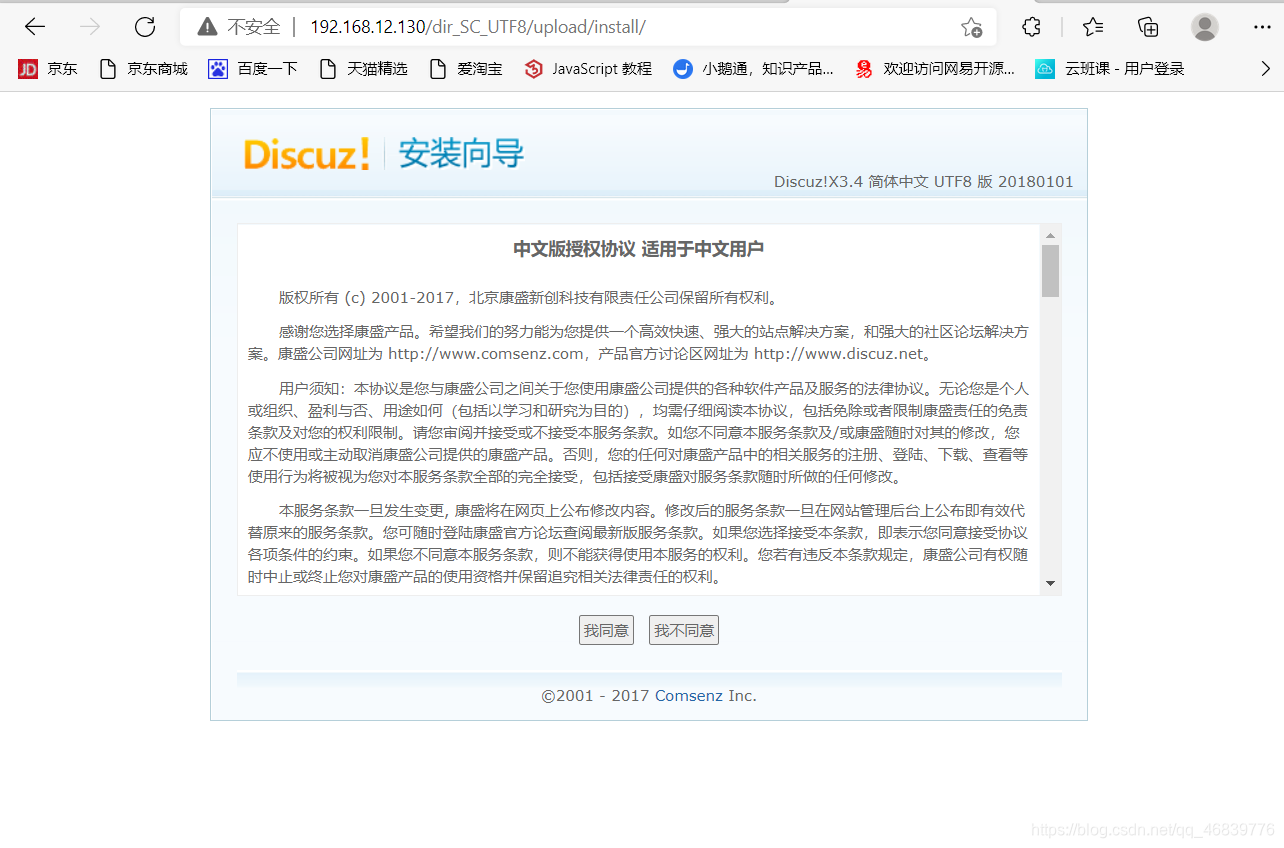Click the profile avatar icon
The width and height of the screenshot is (1284, 848).
tap(1204, 28)
